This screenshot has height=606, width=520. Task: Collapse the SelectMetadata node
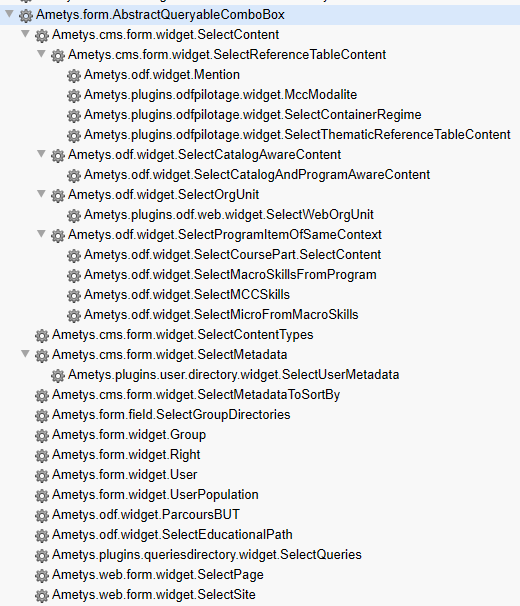[25, 354]
